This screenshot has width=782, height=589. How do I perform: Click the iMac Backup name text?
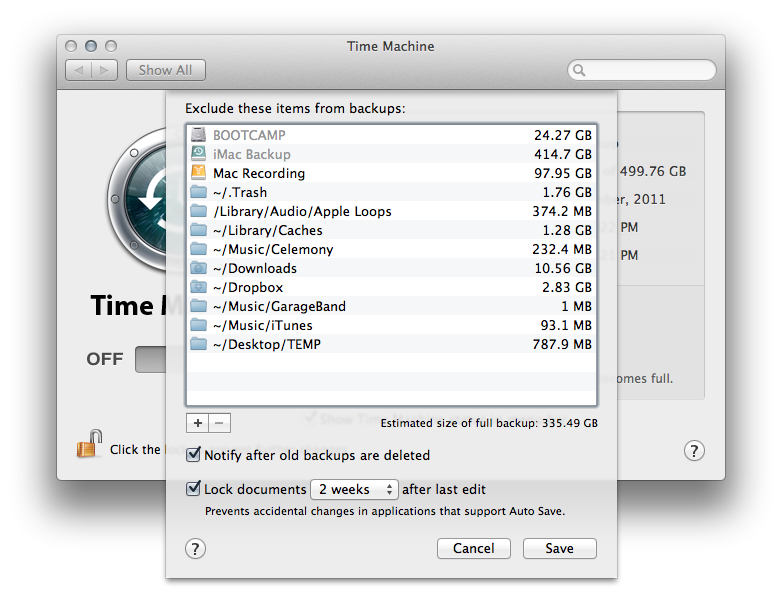tap(252, 154)
